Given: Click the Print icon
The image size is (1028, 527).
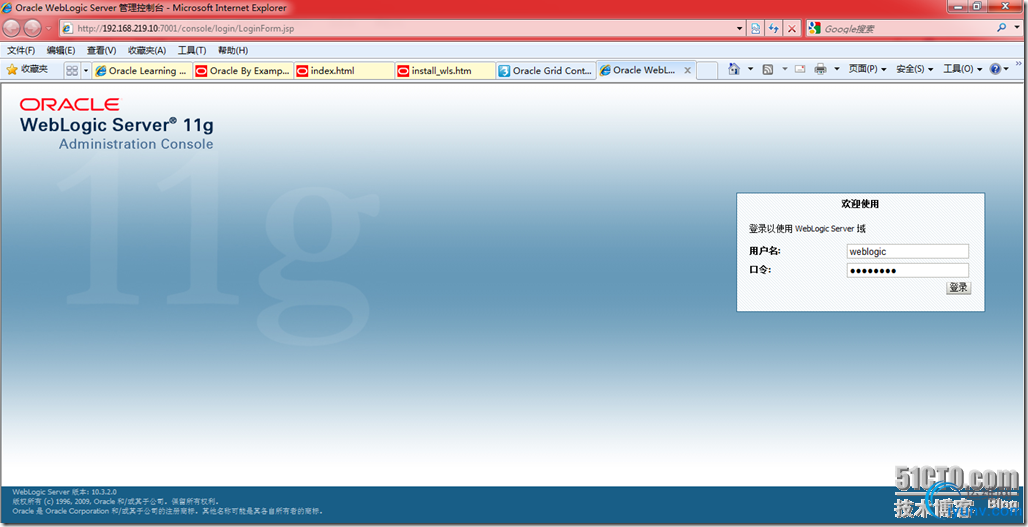Looking at the screenshot, I should point(820,69).
